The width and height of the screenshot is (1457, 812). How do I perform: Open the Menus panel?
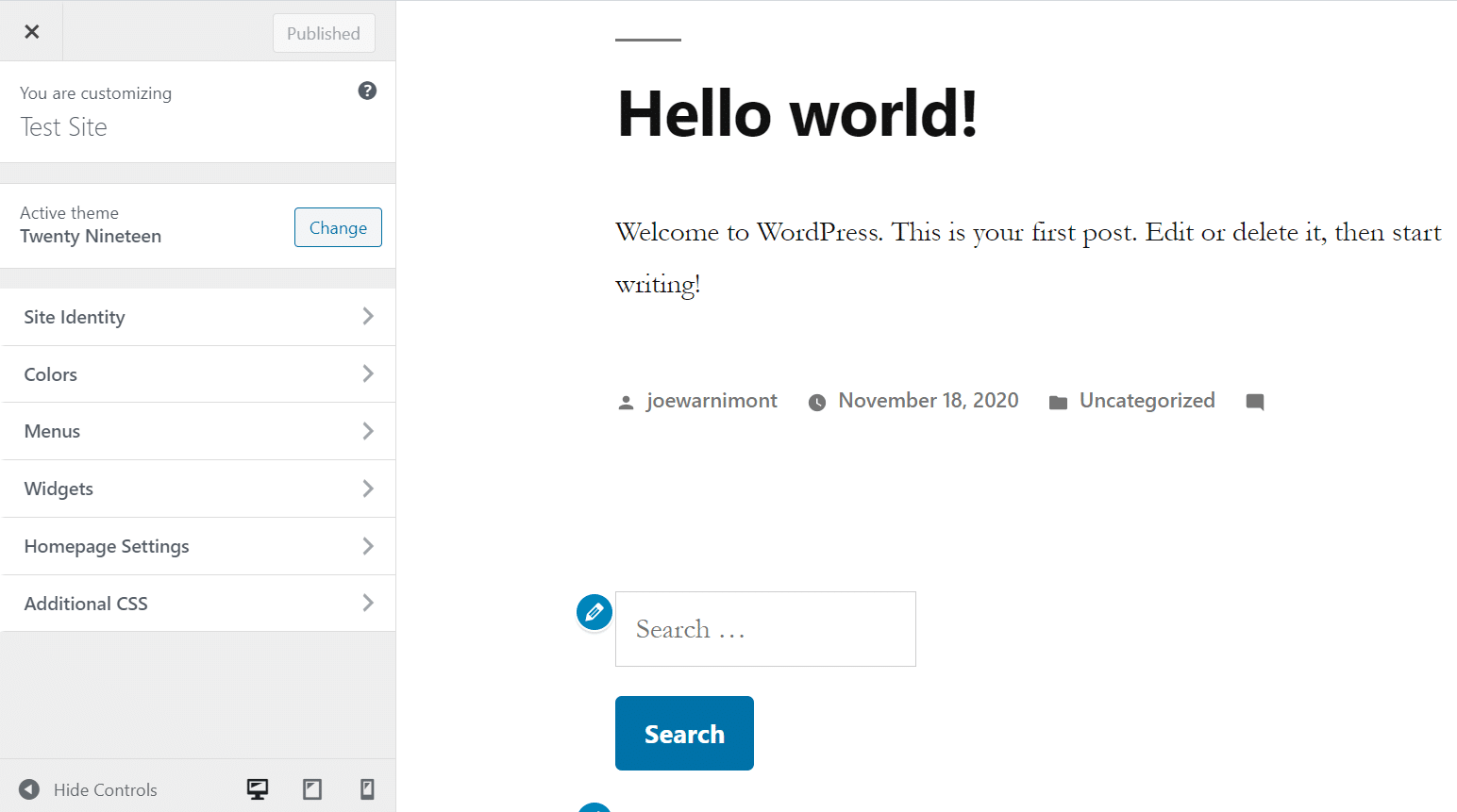198,431
